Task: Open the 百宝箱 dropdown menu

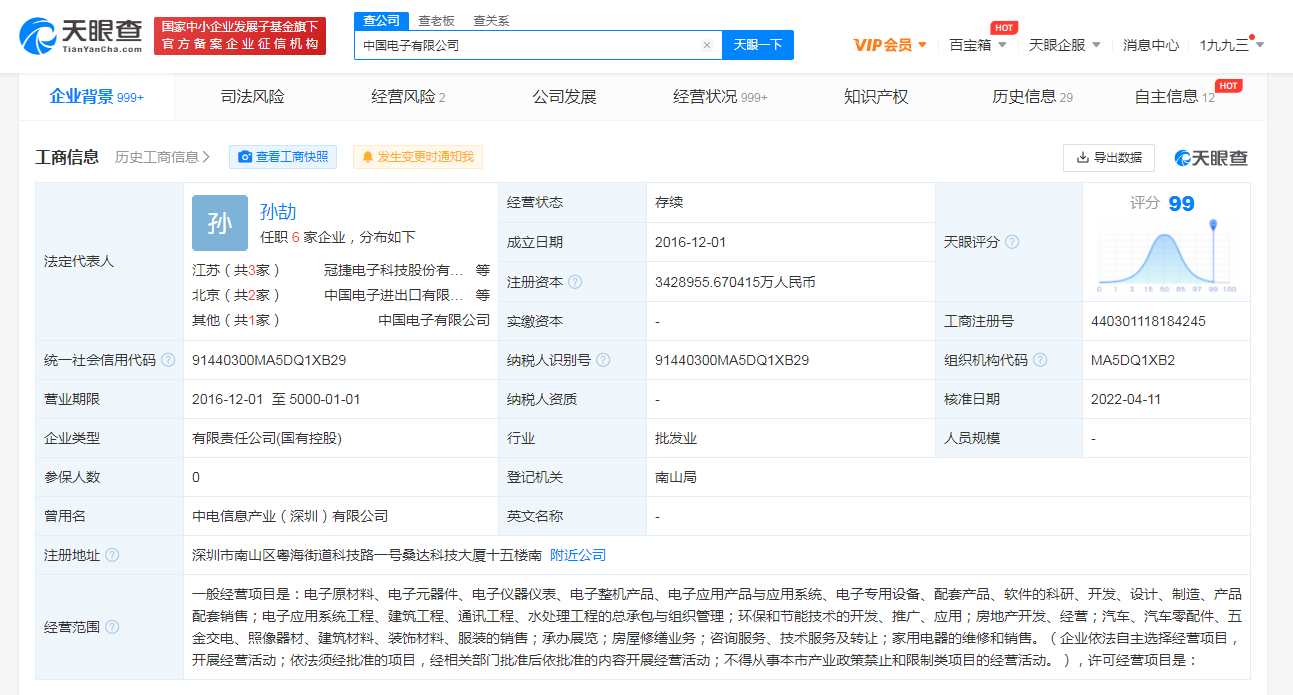Action: point(977,45)
